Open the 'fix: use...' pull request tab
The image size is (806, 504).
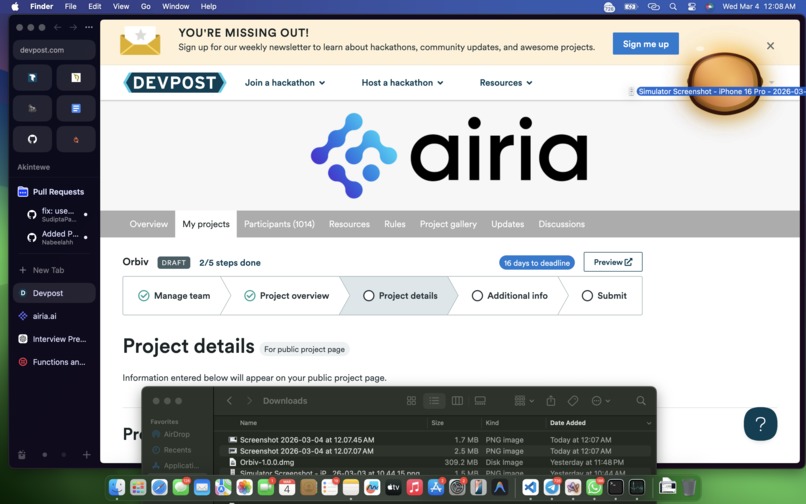(57, 214)
